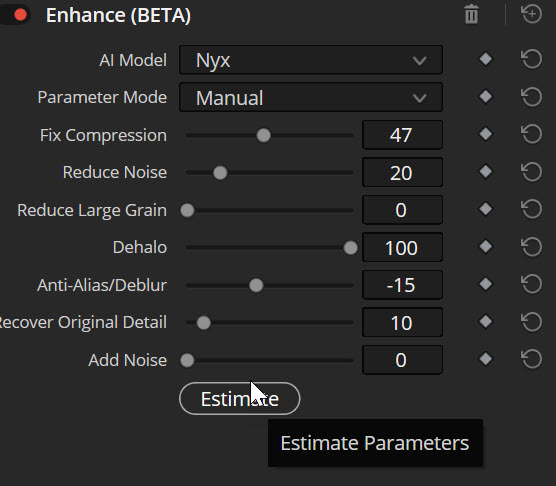The image size is (556, 486).
Task: Reset the Fix Compression value
Action: (532, 134)
